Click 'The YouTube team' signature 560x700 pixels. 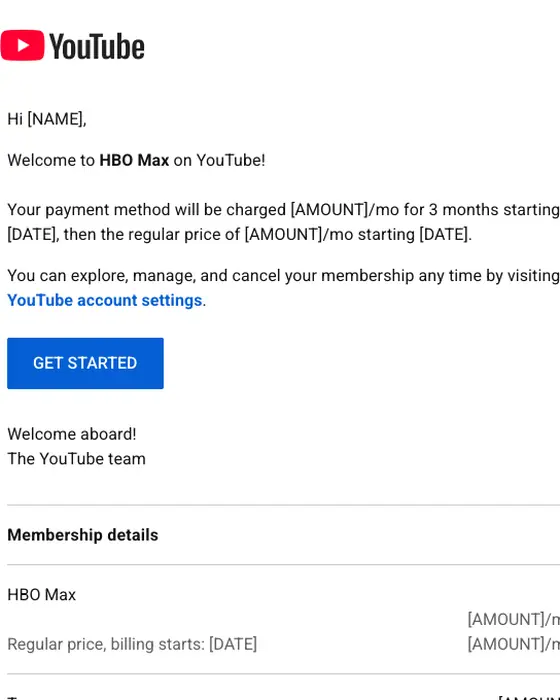76,459
